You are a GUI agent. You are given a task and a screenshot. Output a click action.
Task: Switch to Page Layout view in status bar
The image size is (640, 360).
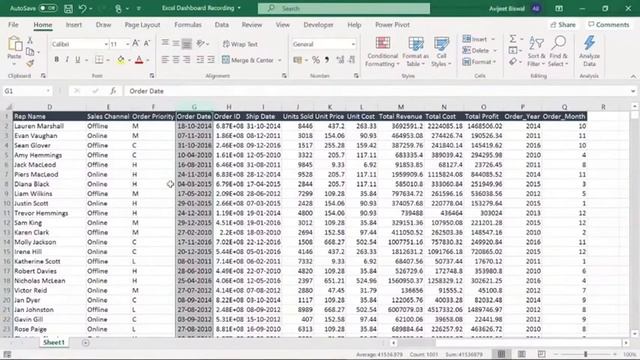(x=522, y=354)
